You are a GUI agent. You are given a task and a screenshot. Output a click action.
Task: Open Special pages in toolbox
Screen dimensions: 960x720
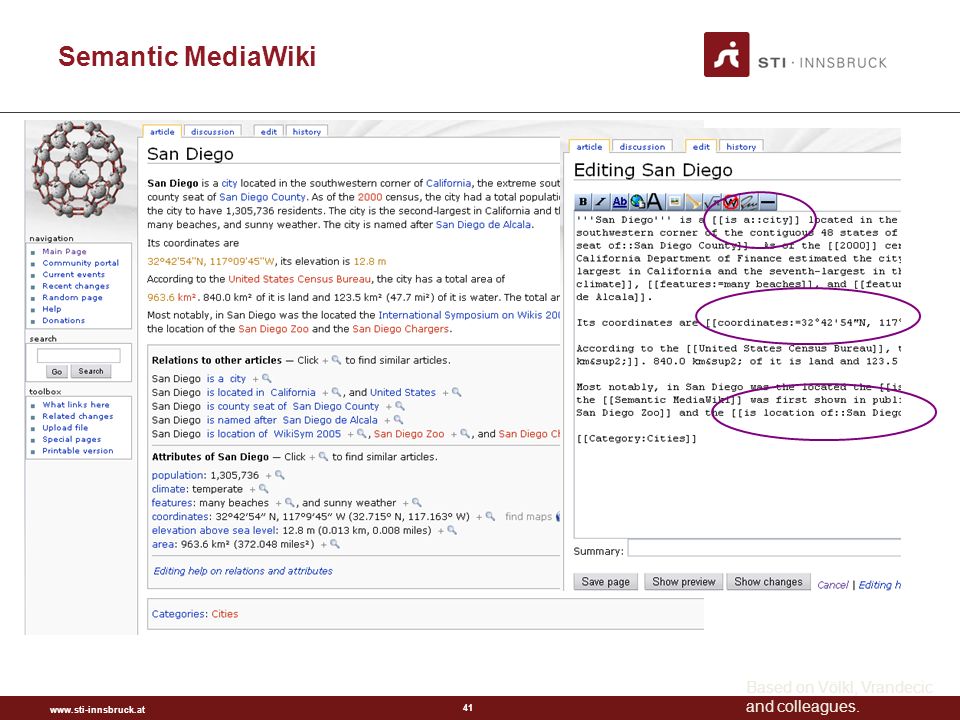(x=72, y=440)
